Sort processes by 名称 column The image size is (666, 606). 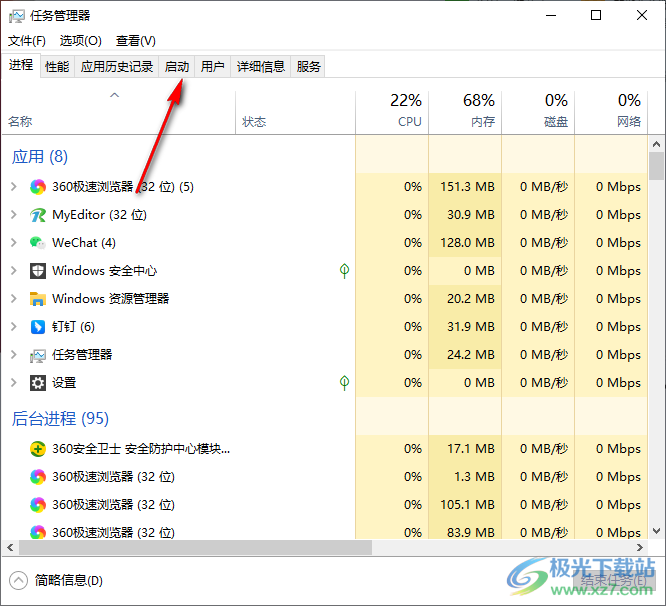coord(119,113)
